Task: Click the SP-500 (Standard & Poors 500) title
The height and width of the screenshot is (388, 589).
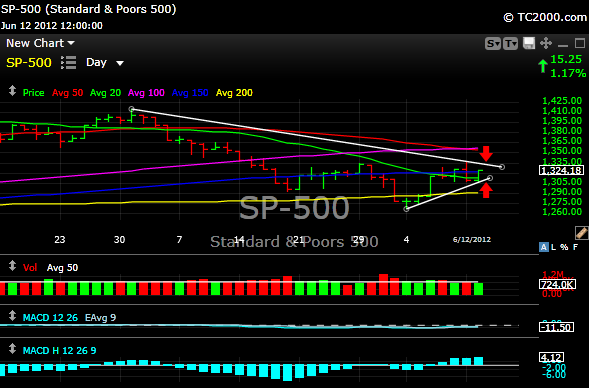Action: 88,9
